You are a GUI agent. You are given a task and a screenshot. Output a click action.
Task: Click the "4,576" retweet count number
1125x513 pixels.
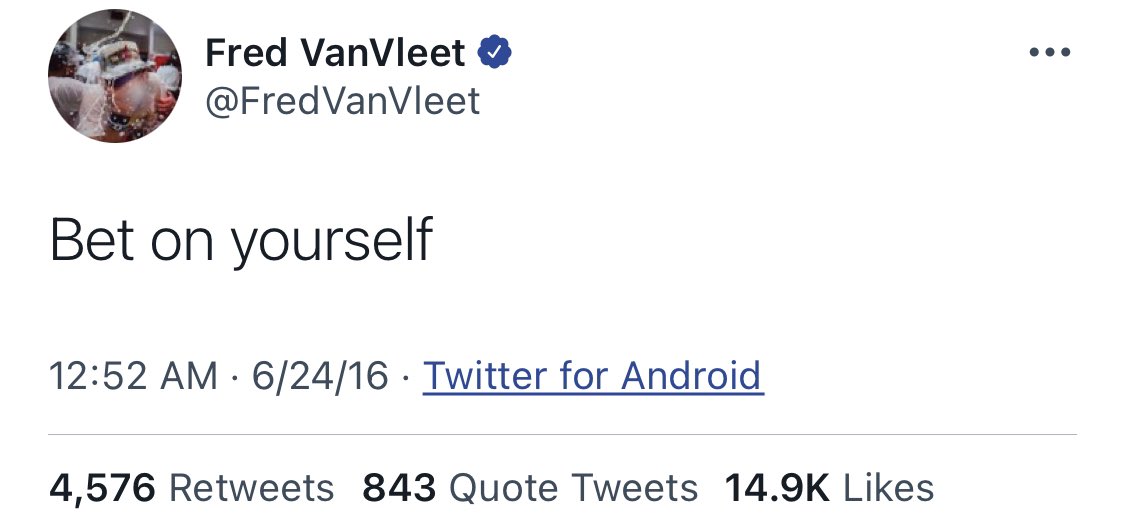(102, 487)
